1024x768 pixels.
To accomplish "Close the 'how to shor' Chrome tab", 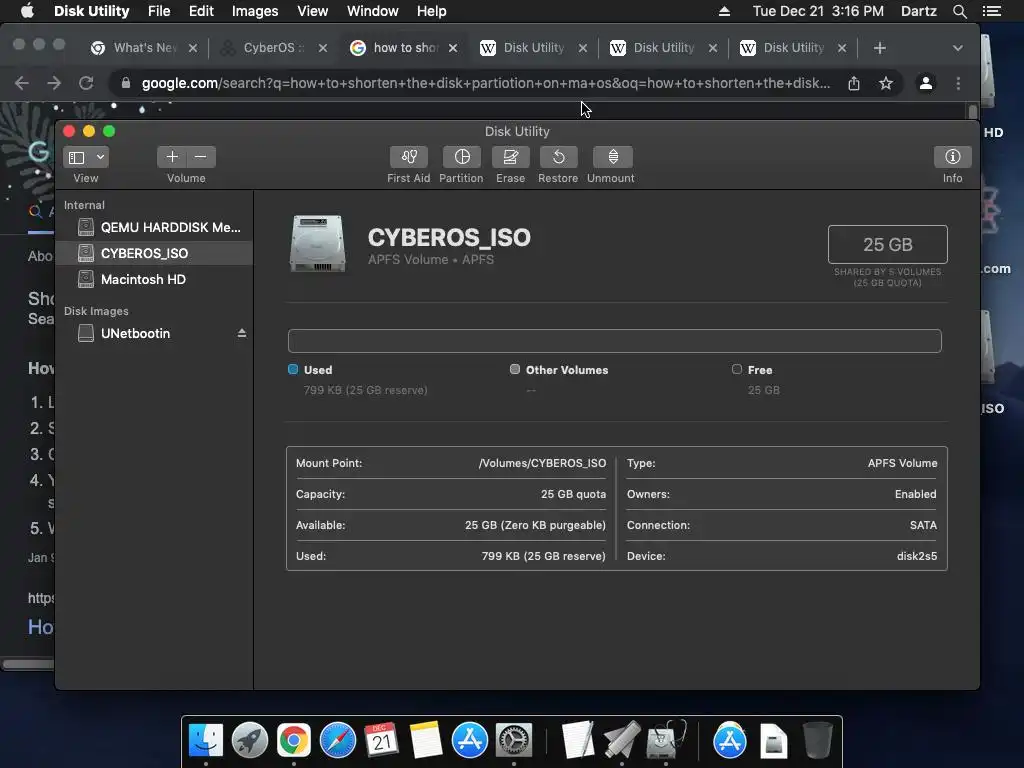I will [453, 48].
